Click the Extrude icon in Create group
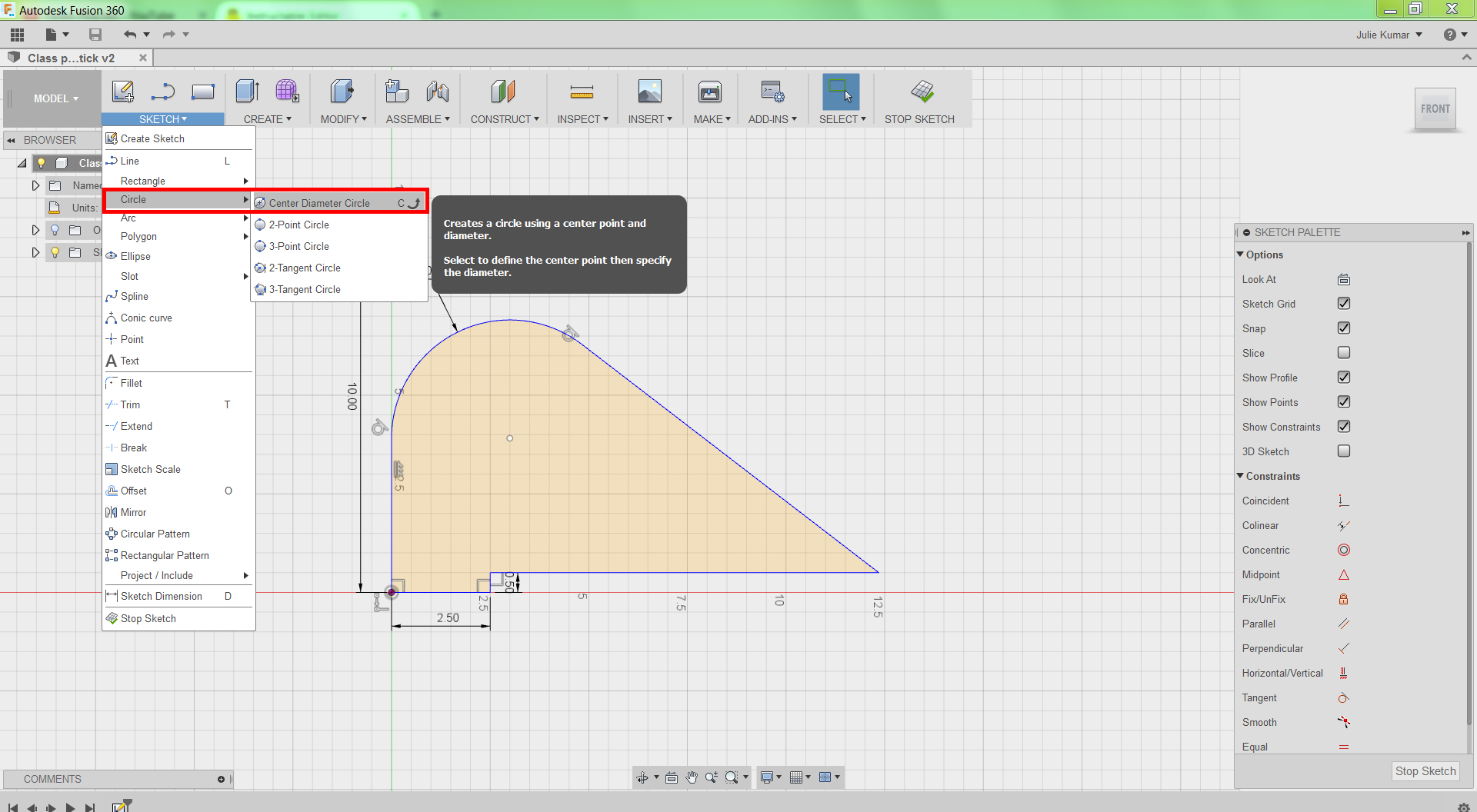 248,92
